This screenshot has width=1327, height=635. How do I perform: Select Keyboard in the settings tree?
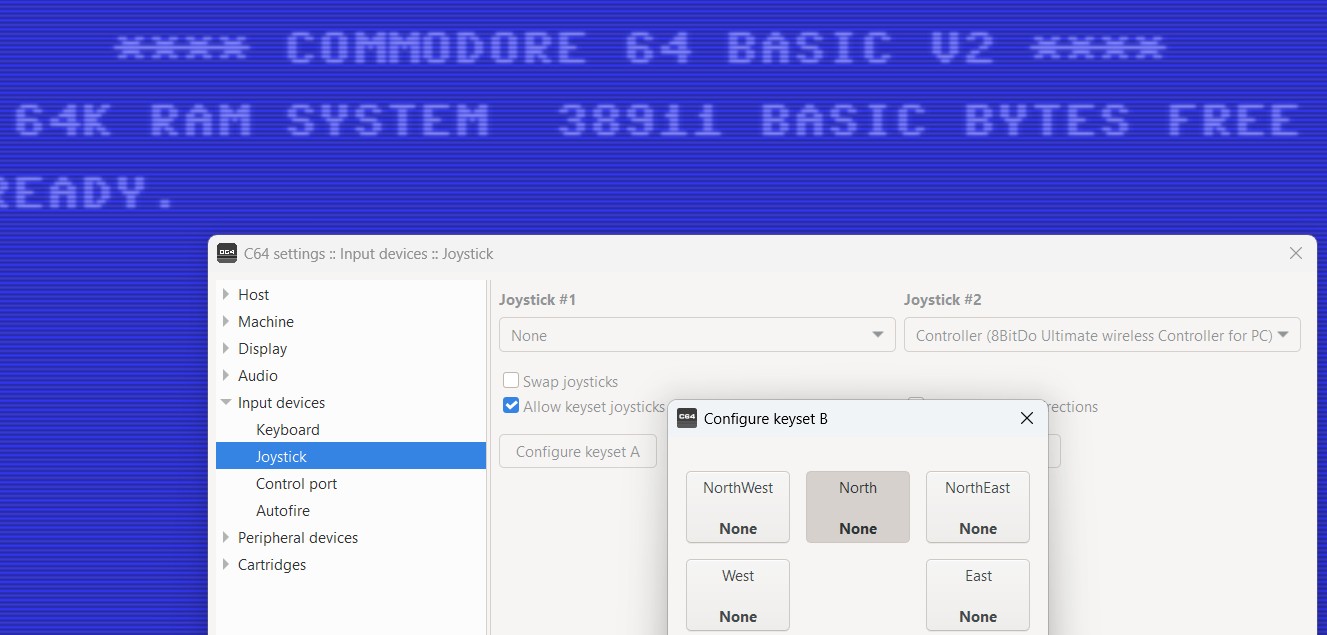point(287,429)
